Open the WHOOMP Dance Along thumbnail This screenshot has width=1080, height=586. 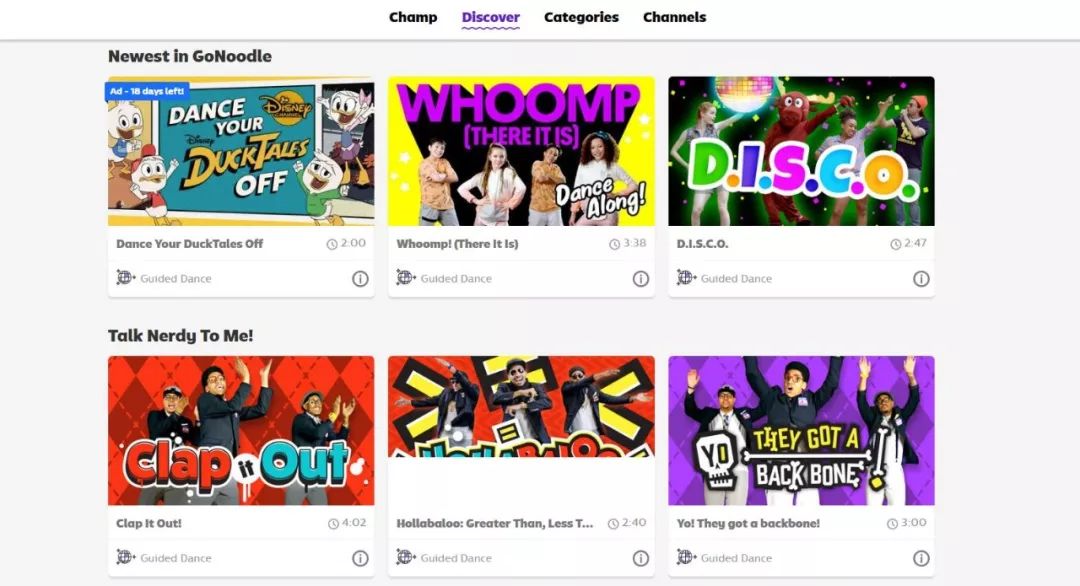521,151
